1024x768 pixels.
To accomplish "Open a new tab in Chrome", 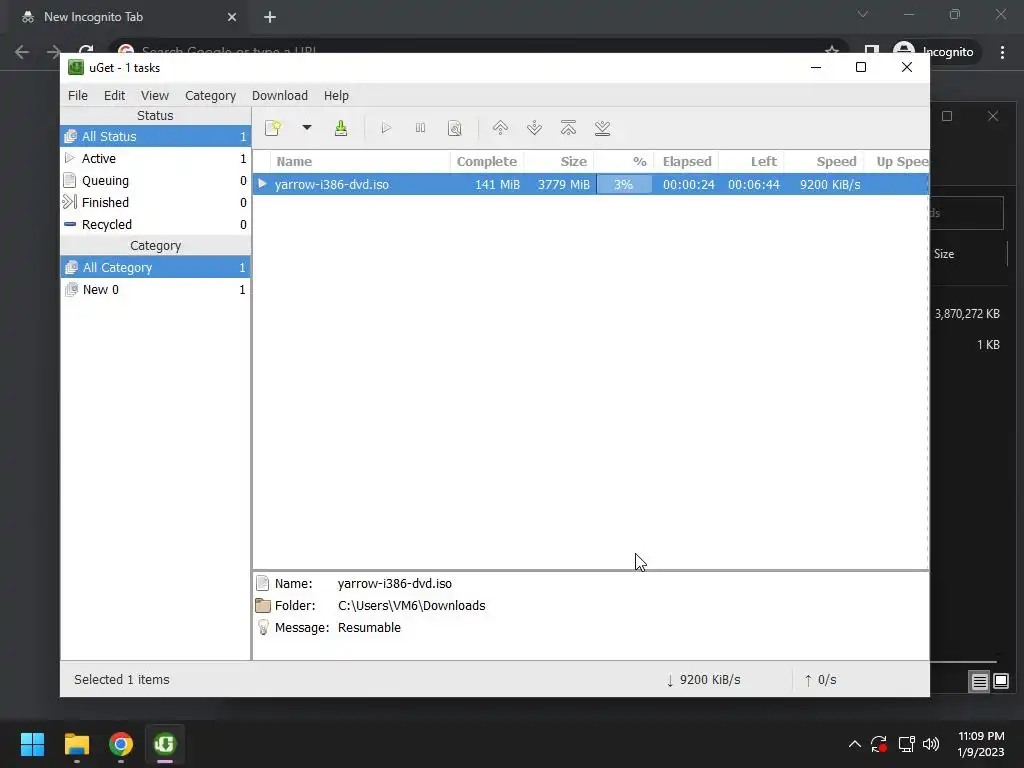I will tap(270, 17).
